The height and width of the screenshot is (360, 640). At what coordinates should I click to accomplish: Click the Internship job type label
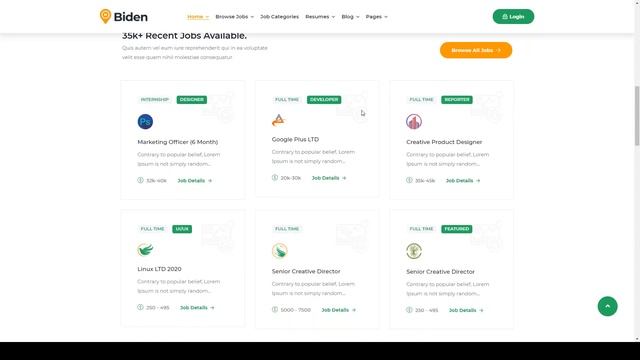155,100
